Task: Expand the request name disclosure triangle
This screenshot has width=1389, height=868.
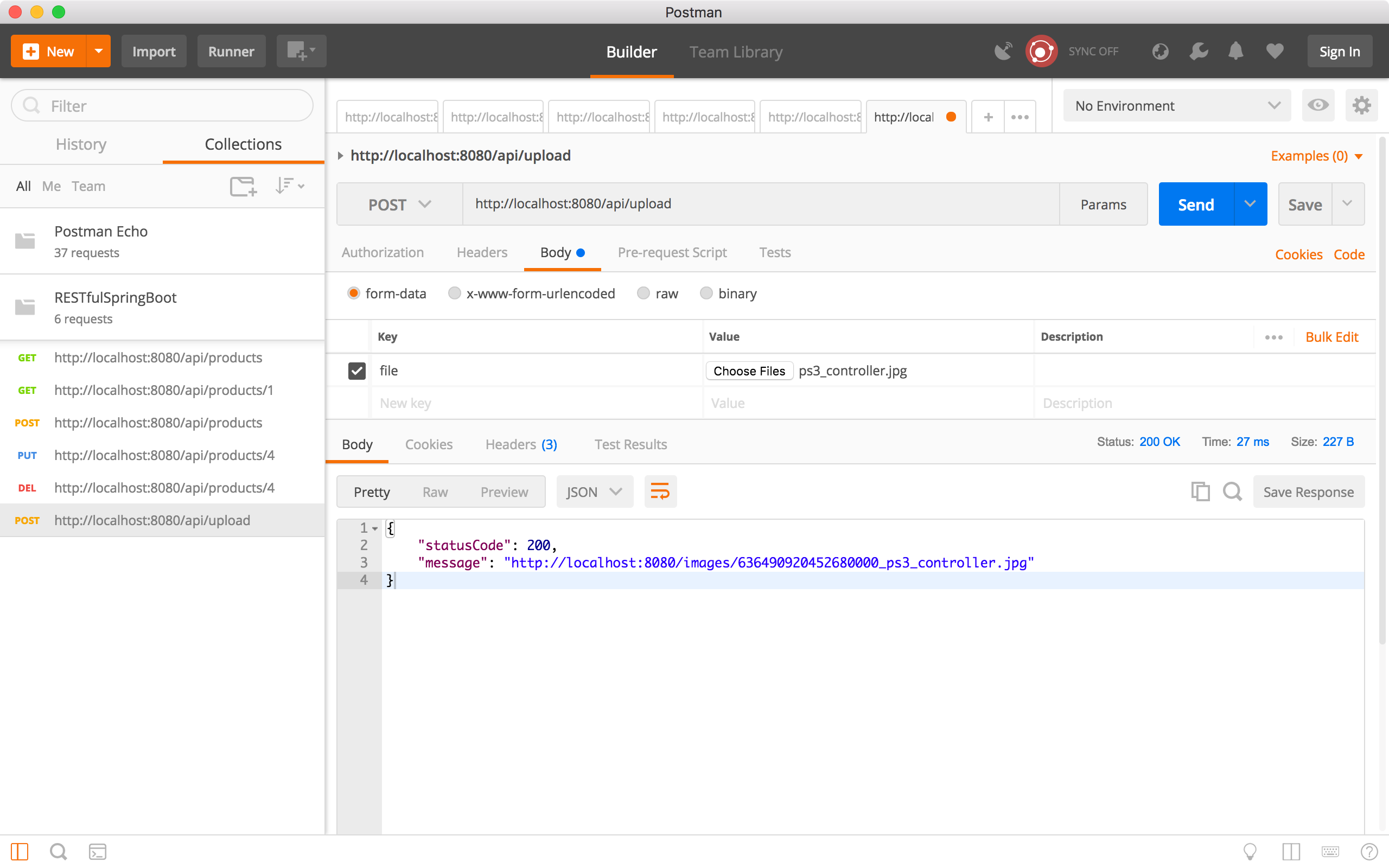Action: (340, 156)
